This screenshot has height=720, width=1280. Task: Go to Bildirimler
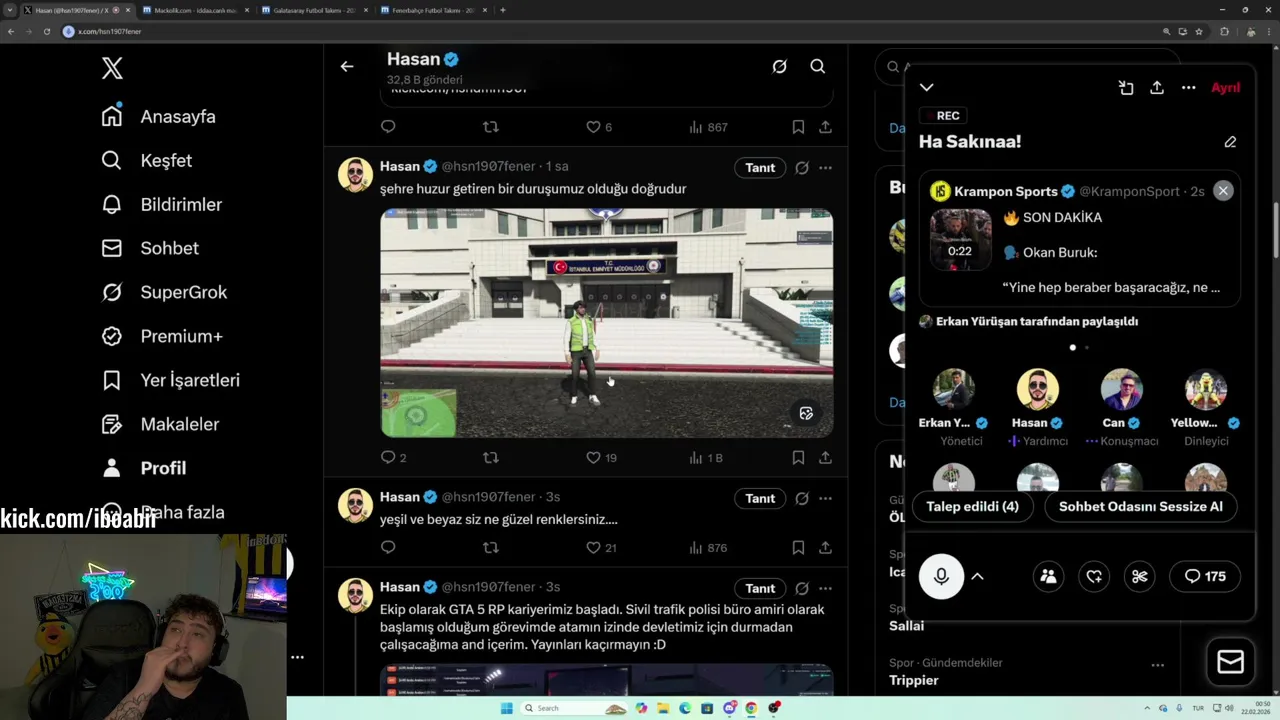pos(162,204)
